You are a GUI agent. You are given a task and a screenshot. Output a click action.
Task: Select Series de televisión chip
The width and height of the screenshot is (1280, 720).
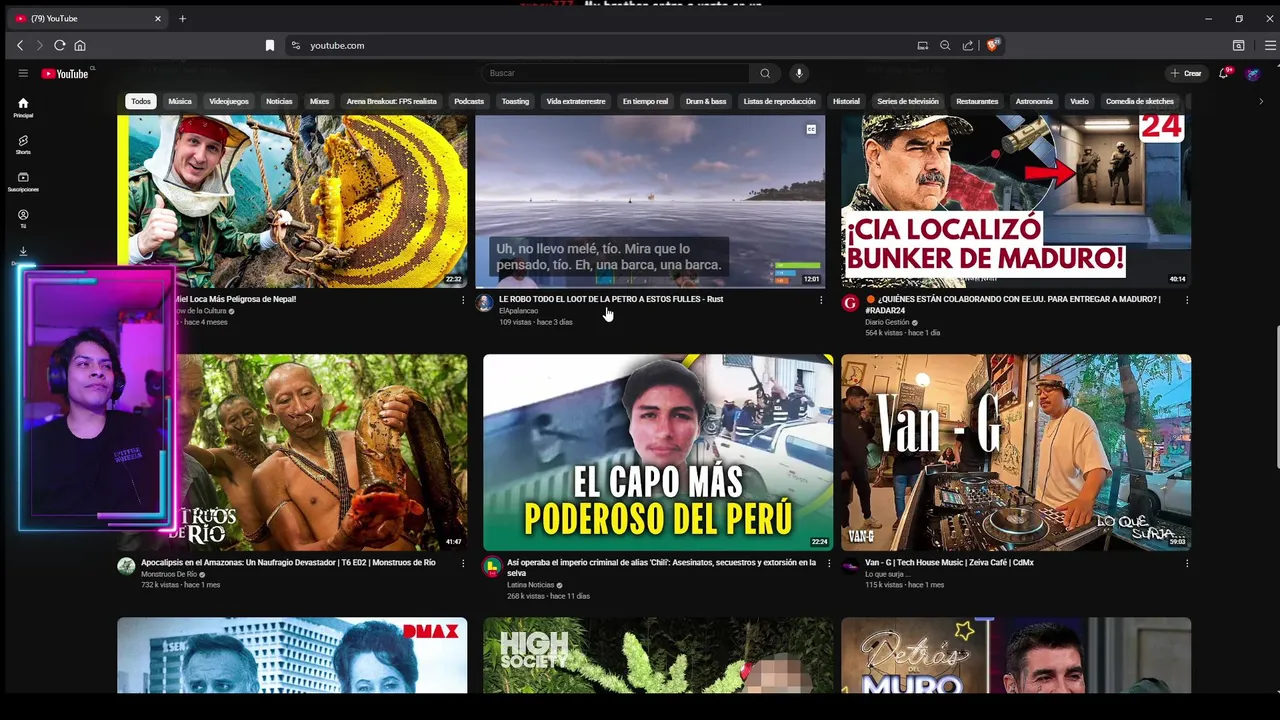908,101
